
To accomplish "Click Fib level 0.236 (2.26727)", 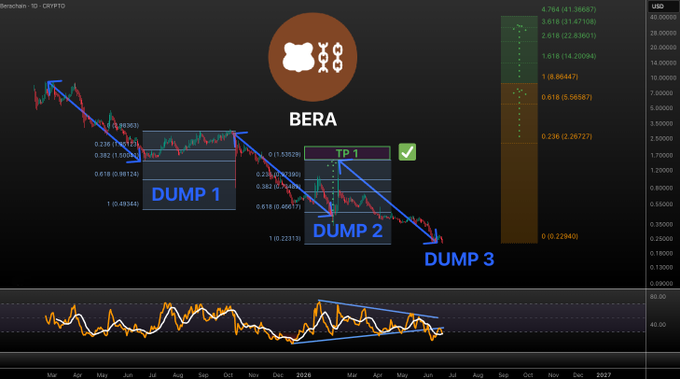I will click(566, 136).
